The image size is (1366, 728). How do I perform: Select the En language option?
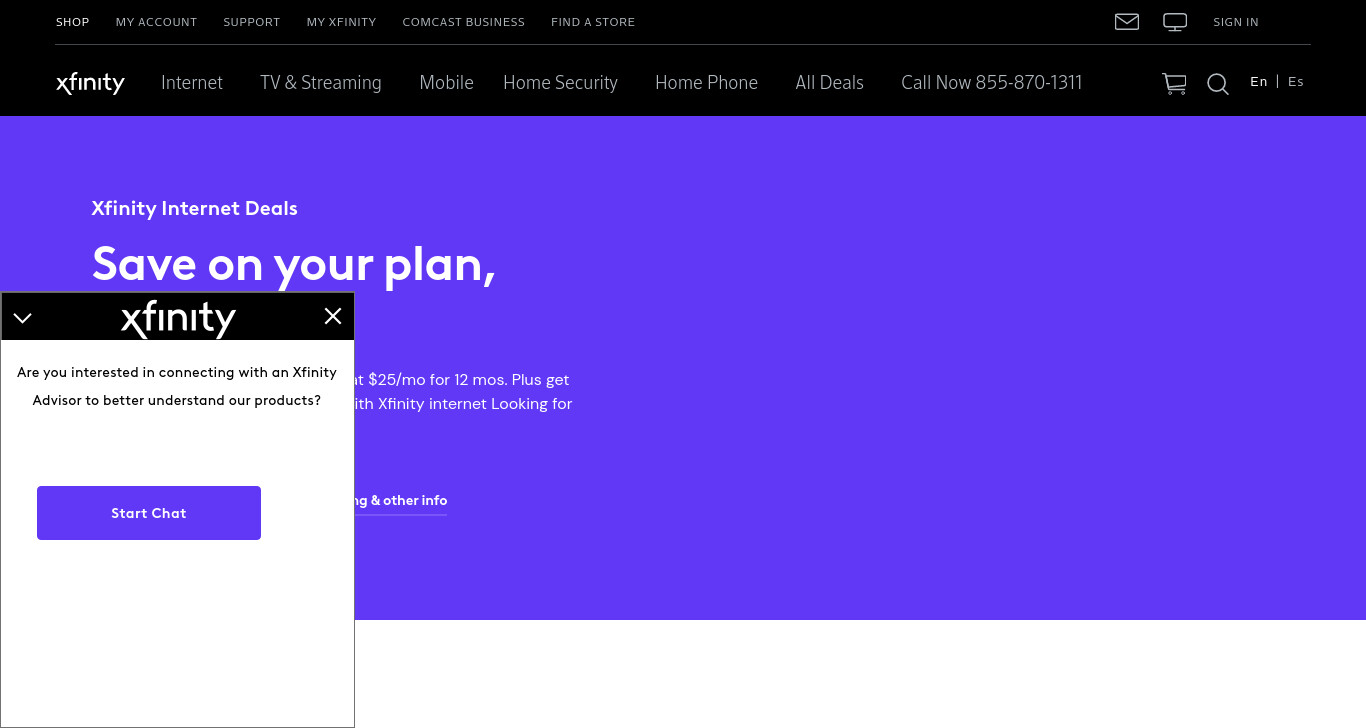pos(1259,82)
